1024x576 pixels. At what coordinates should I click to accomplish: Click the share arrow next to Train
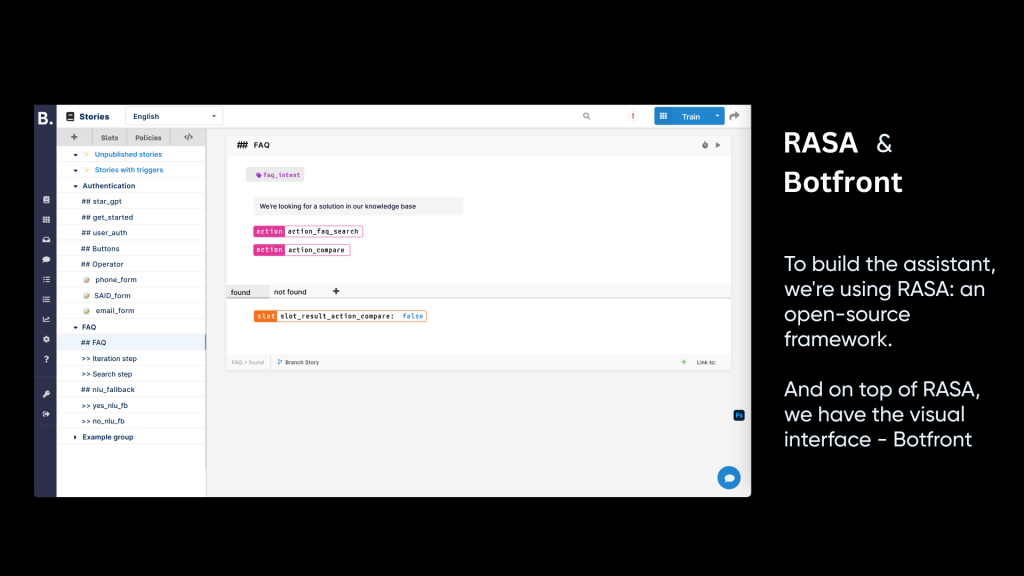(735, 116)
